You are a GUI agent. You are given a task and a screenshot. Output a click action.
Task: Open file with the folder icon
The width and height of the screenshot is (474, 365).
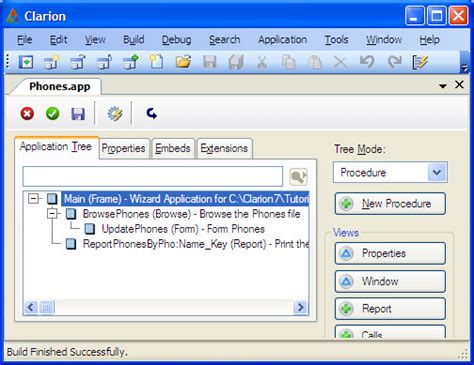(x=183, y=62)
